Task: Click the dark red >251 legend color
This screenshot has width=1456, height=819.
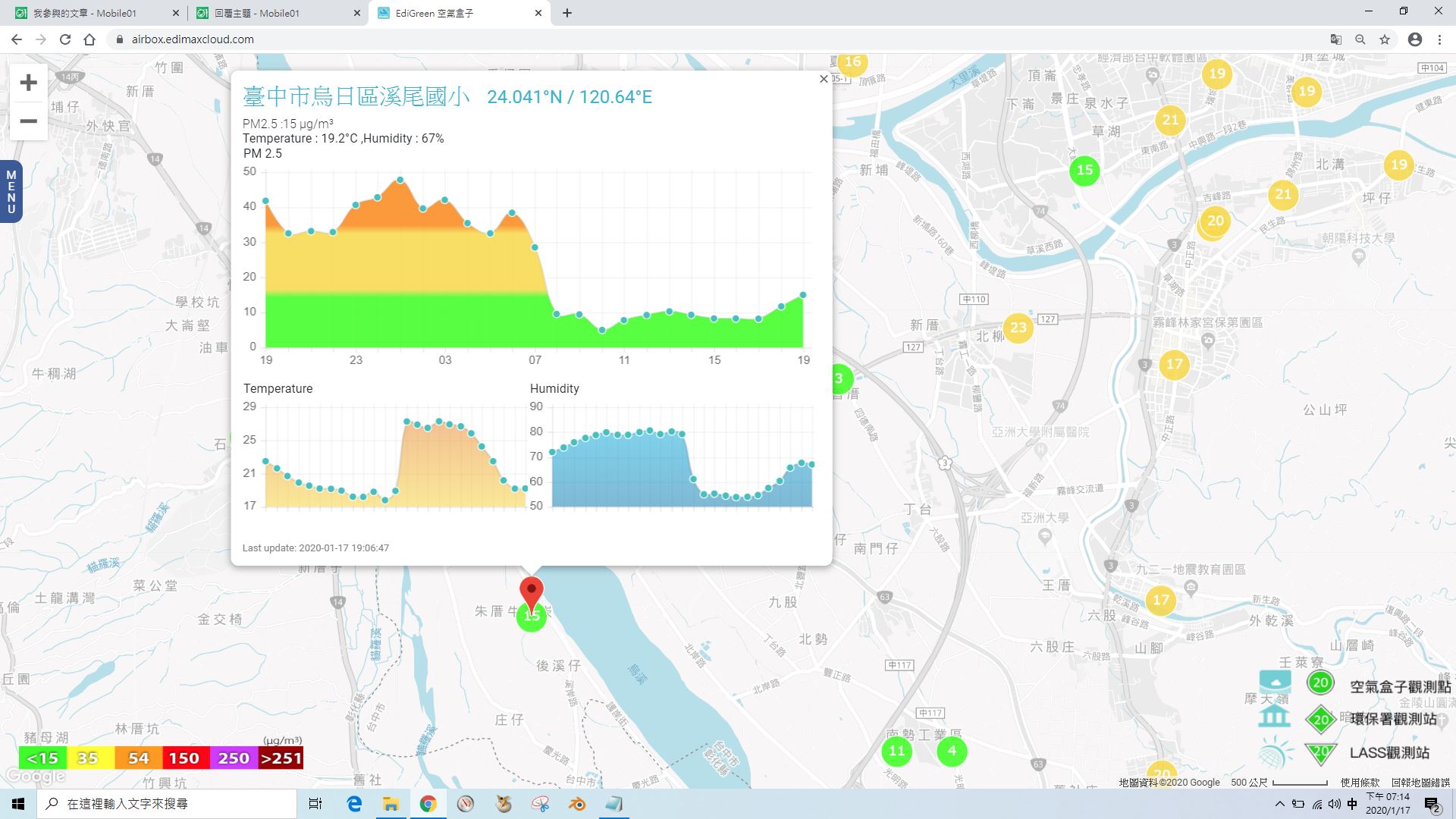Action: pos(281,758)
